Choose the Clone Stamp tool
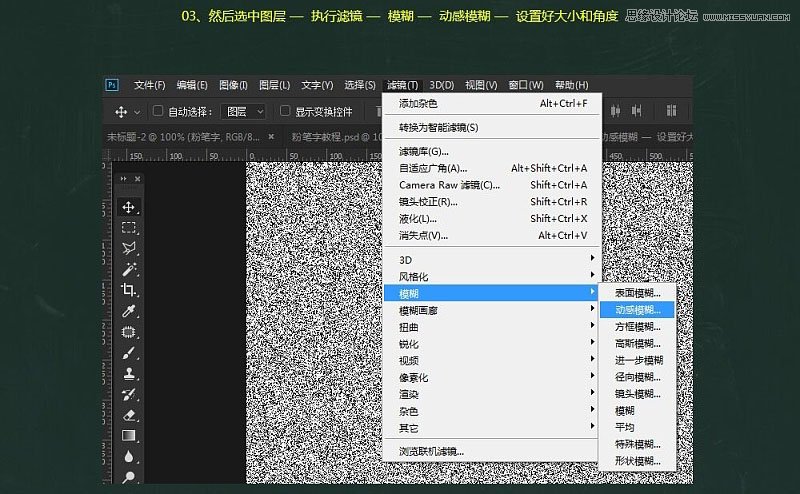This screenshot has height=494, width=800. click(129, 373)
